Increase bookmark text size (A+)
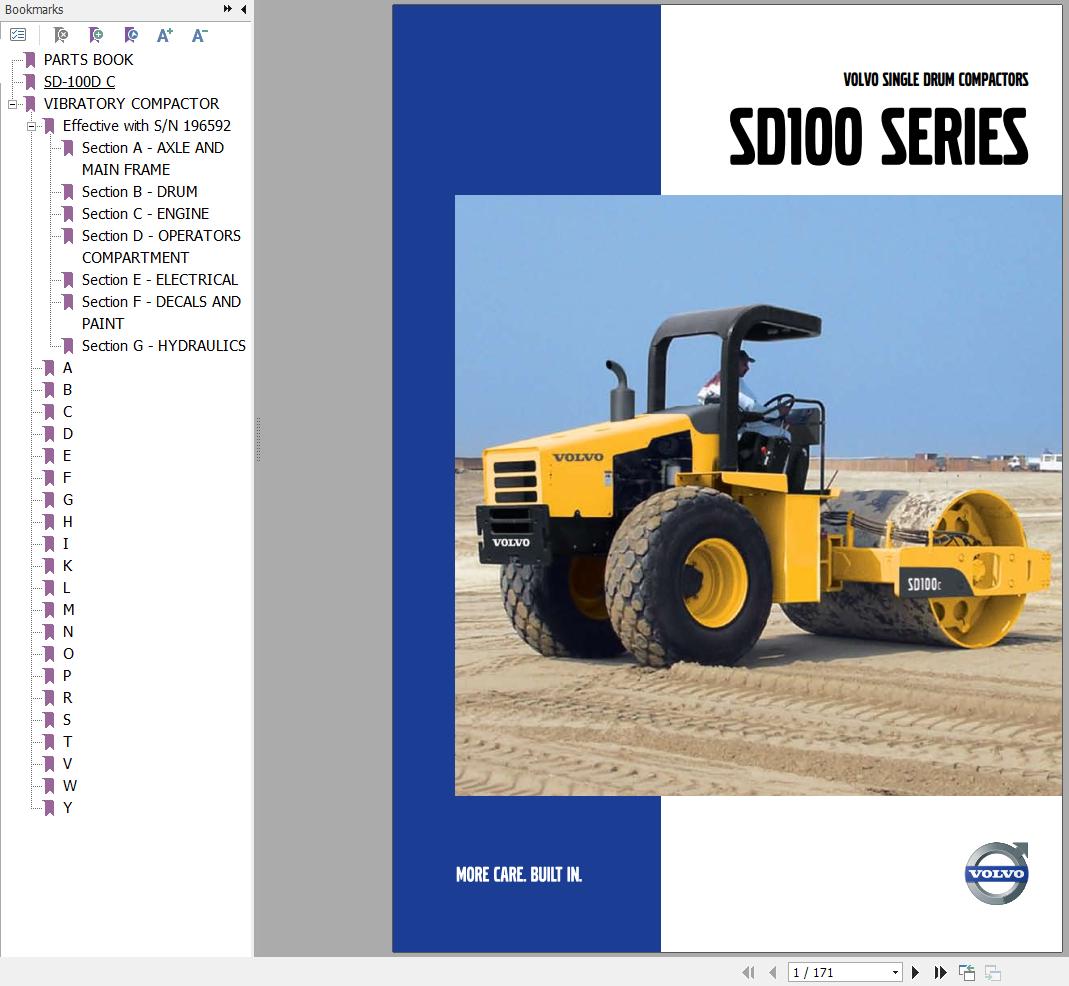Screen dimensions: 1069x986 coord(165,35)
